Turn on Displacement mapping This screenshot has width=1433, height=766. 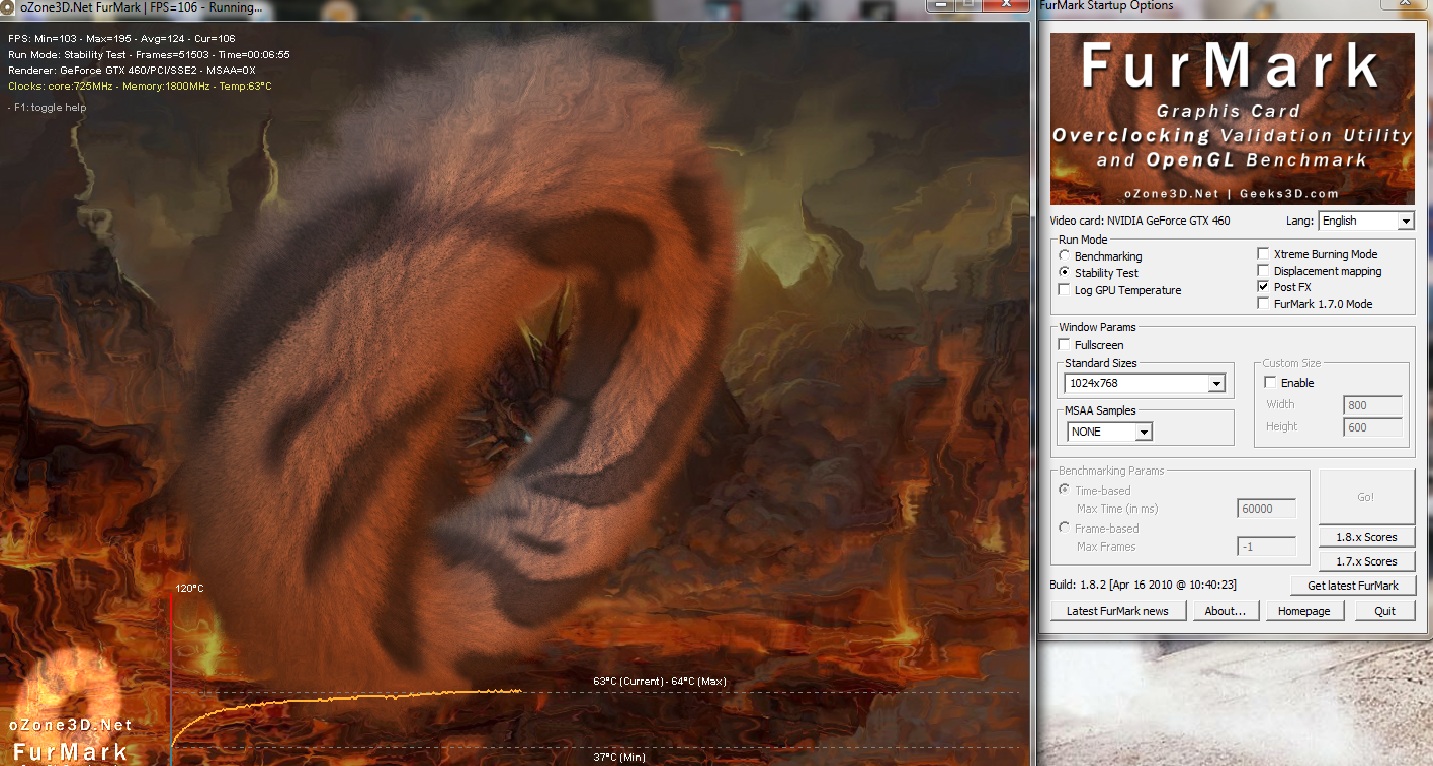pyautogui.click(x=1264, y=271)
